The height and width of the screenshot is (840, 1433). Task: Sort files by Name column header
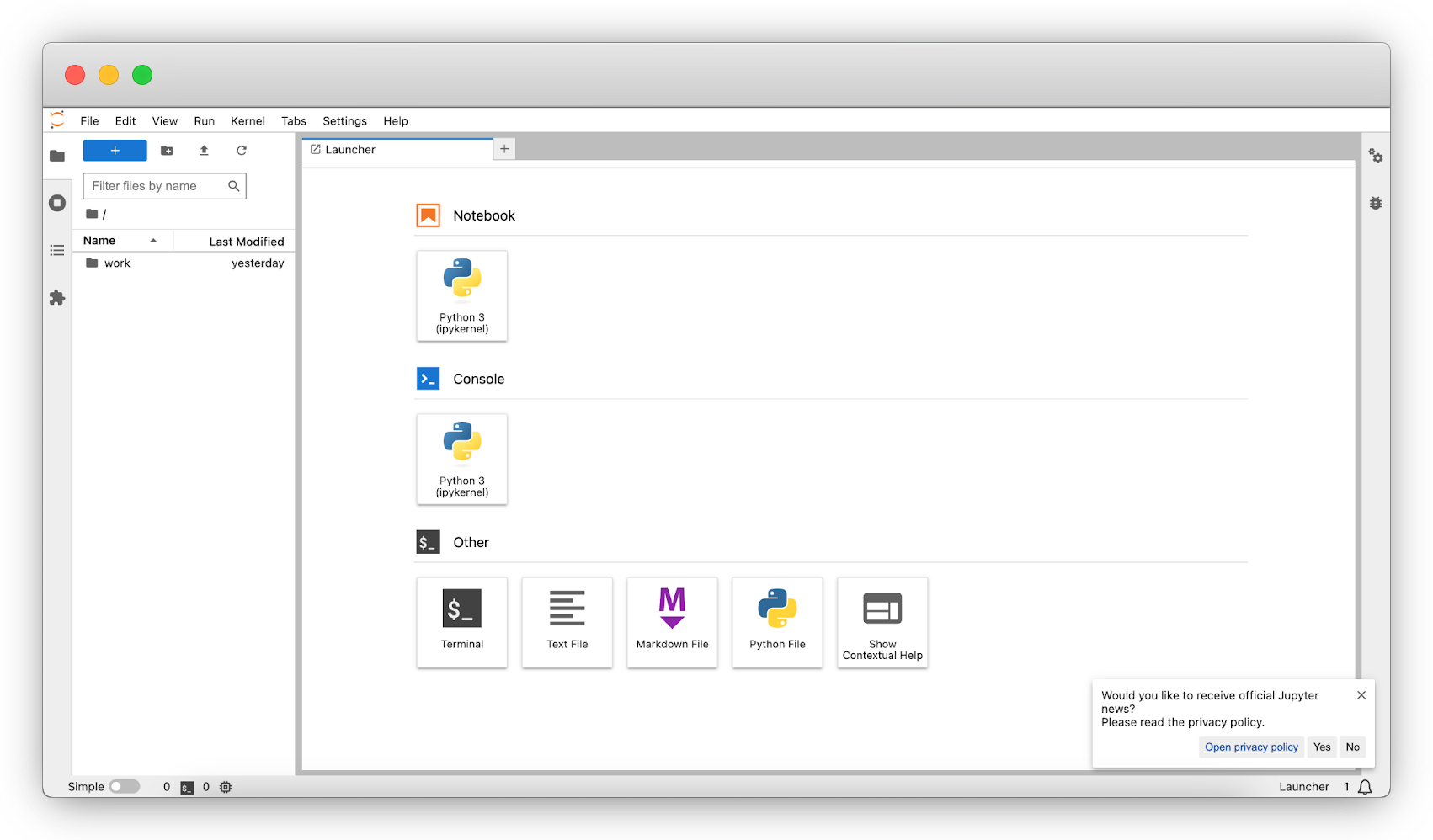pos(99,241)
